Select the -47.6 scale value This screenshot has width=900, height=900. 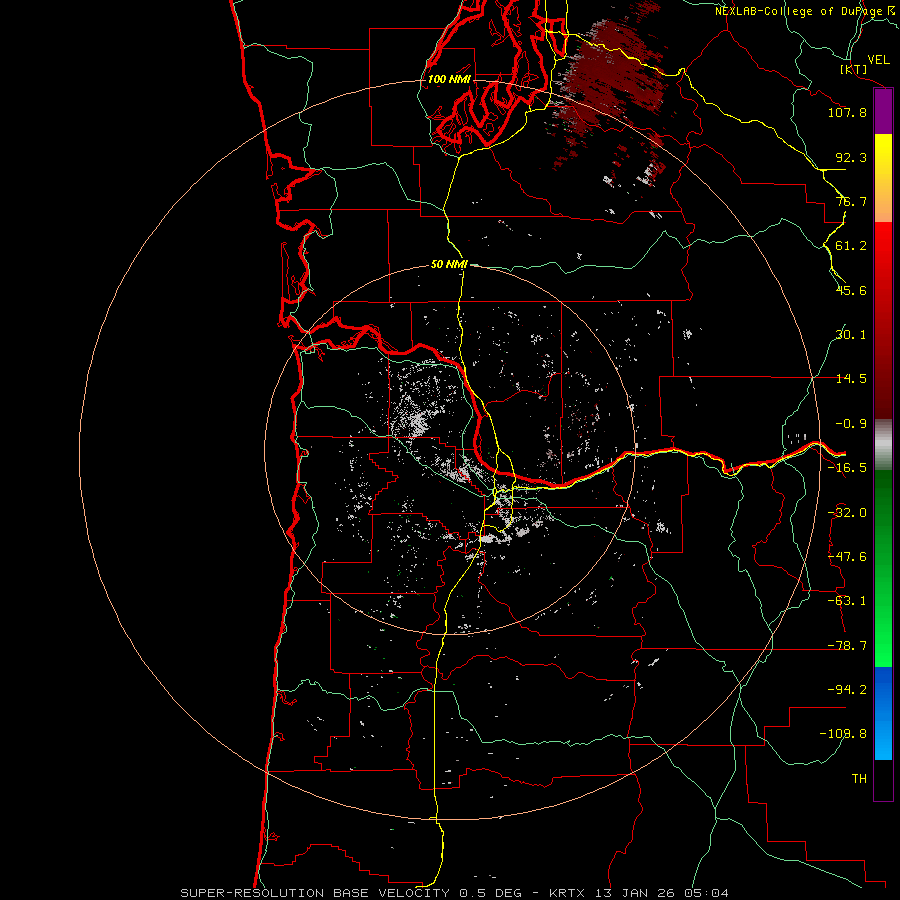[847, 557]
